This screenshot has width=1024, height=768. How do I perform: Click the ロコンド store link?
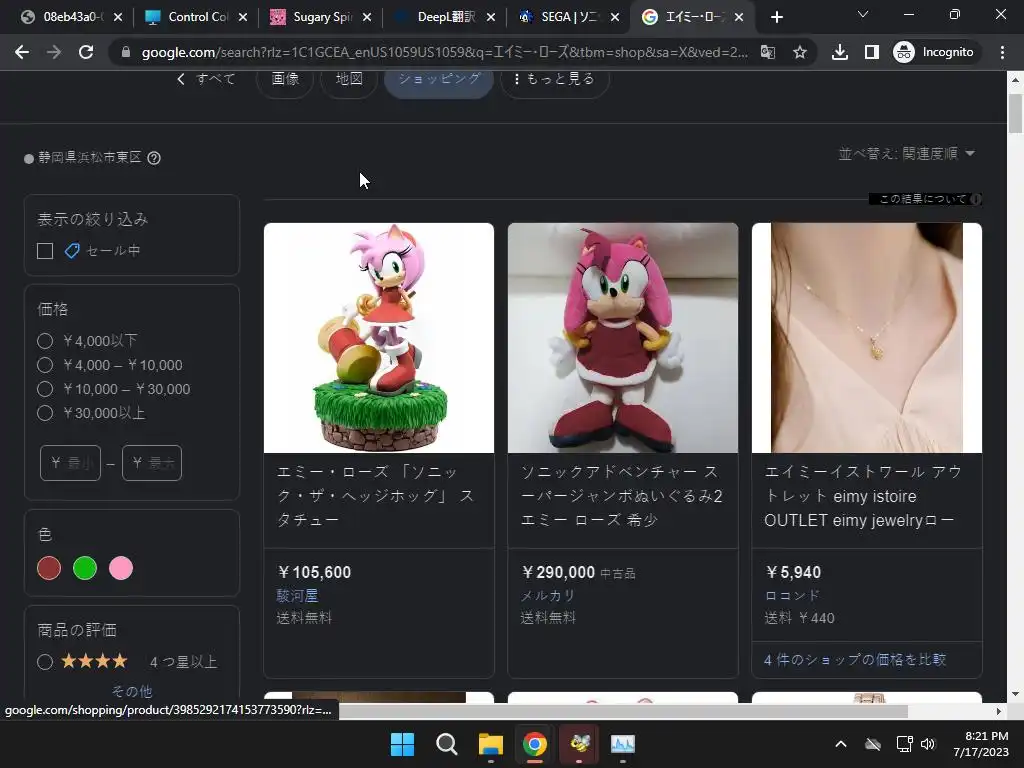coord(792,596)
